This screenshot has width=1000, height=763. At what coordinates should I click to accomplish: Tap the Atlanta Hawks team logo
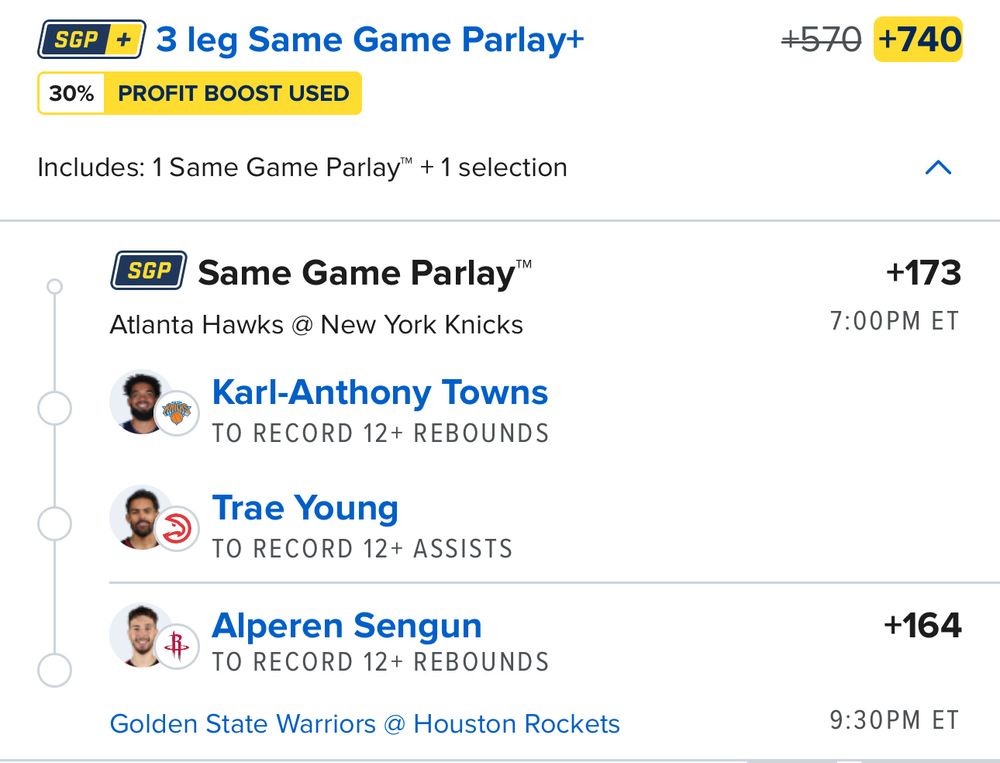click(x=177, y=529)
